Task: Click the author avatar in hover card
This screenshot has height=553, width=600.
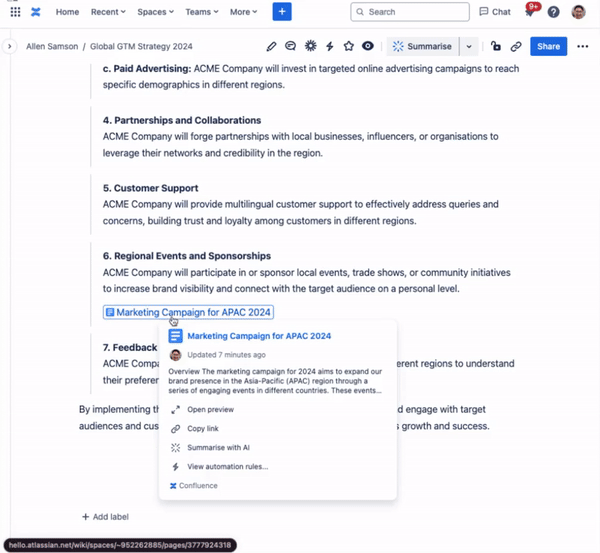Action: click(x=176, y=355)
